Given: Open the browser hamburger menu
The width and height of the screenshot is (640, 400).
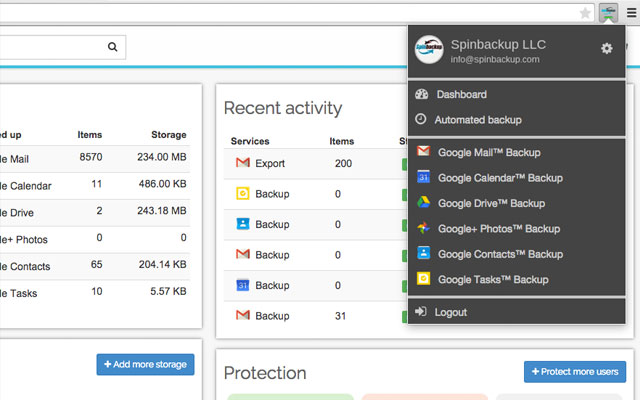Looking at the screenshot, I should tap(631, 13).
